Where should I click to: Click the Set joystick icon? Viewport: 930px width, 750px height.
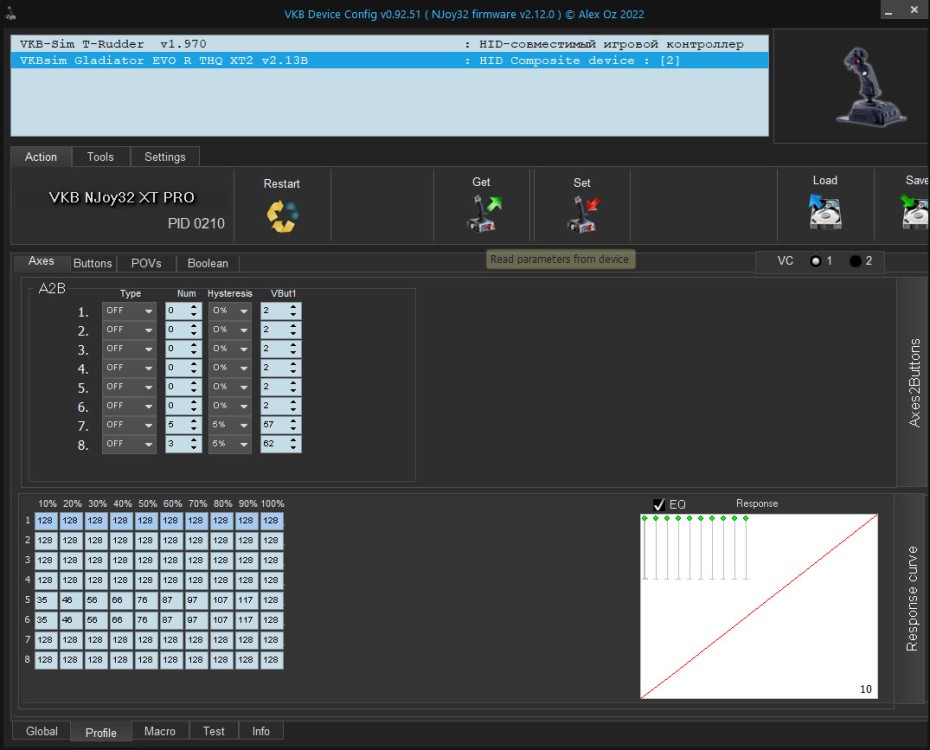pos(583,214)
